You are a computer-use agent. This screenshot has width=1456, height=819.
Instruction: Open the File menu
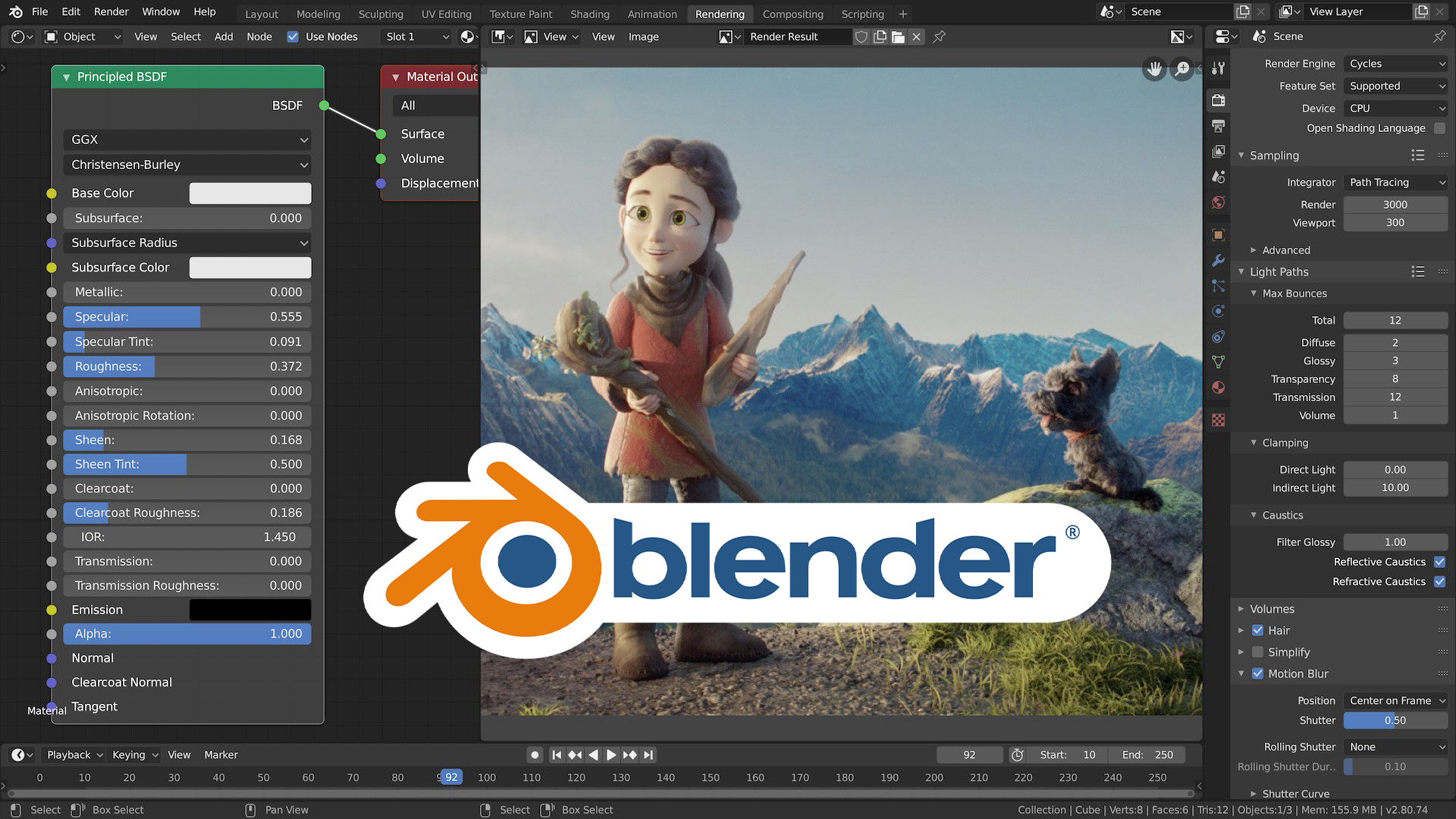[x=40, y=12]
